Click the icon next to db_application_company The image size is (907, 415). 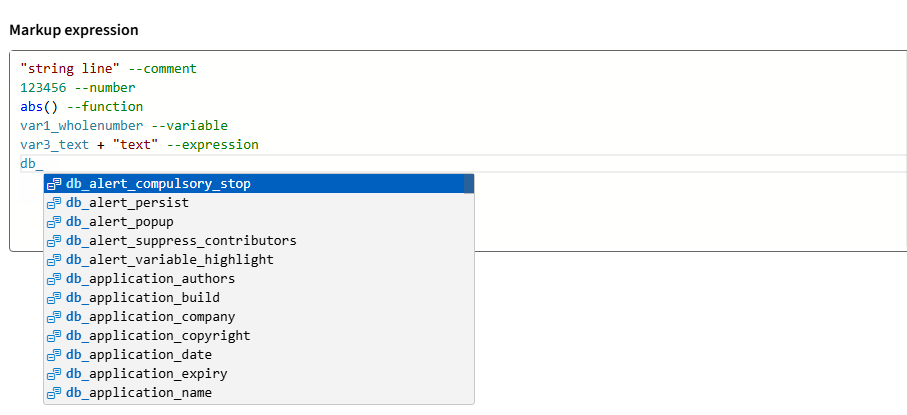tap(54, 317)
